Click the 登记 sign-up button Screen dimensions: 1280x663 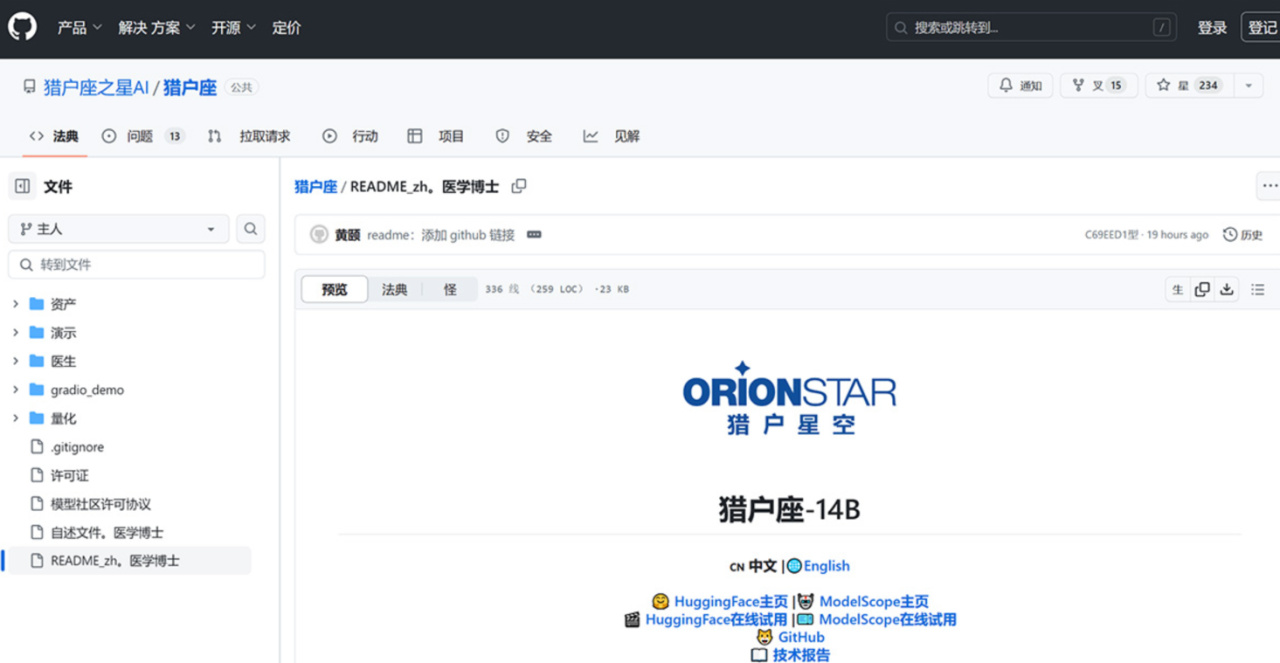point(1262,28)
